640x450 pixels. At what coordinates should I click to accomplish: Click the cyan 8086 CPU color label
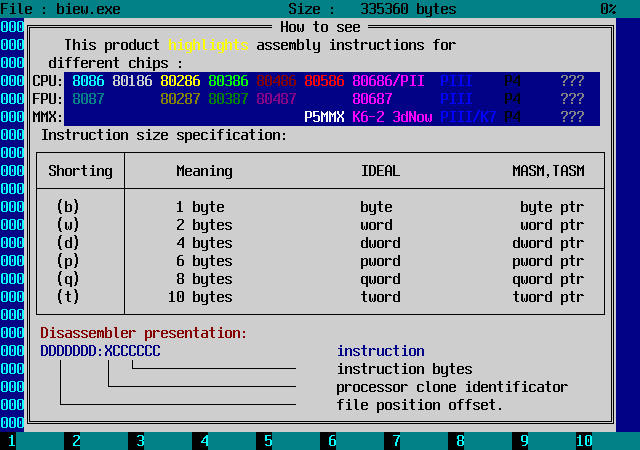click(88, 81)
